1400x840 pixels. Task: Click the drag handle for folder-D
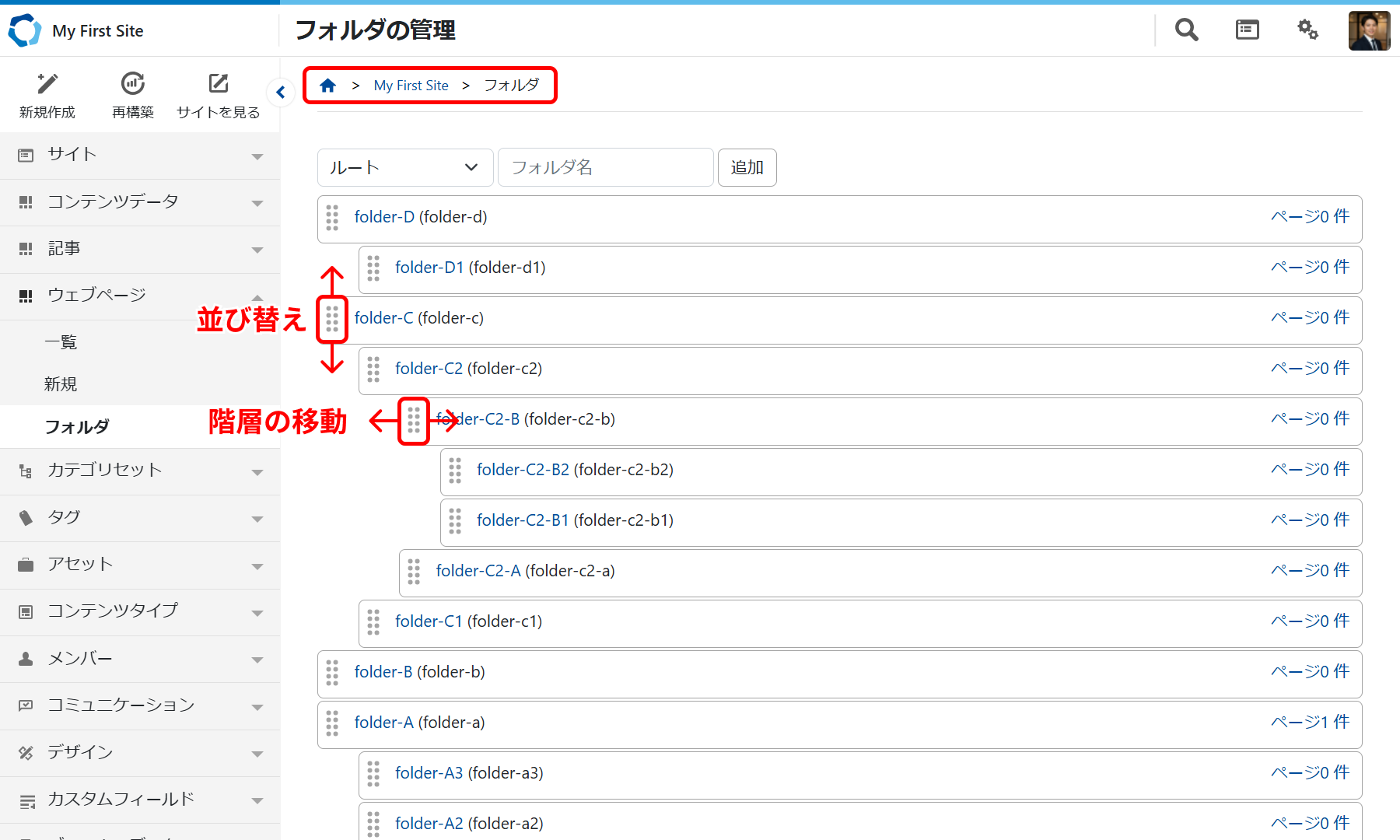[x=332, y=218]
